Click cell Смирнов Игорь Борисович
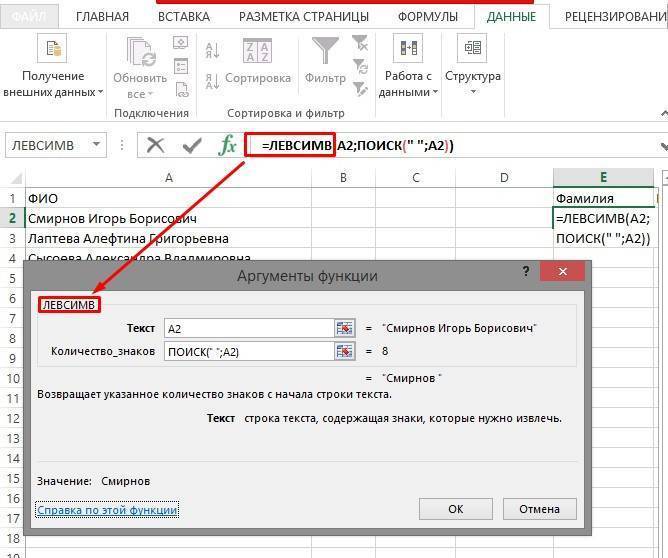 [169, 218]
